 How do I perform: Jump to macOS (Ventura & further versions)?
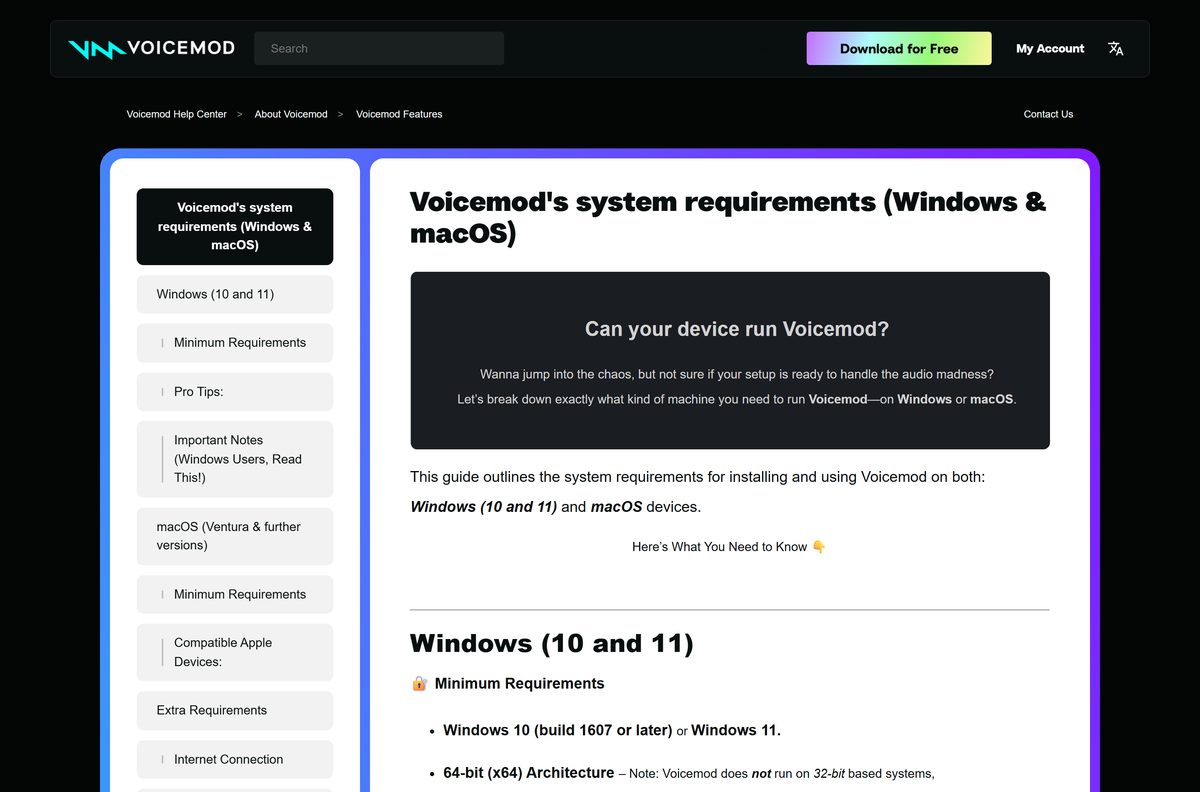[x=235, y=536]
